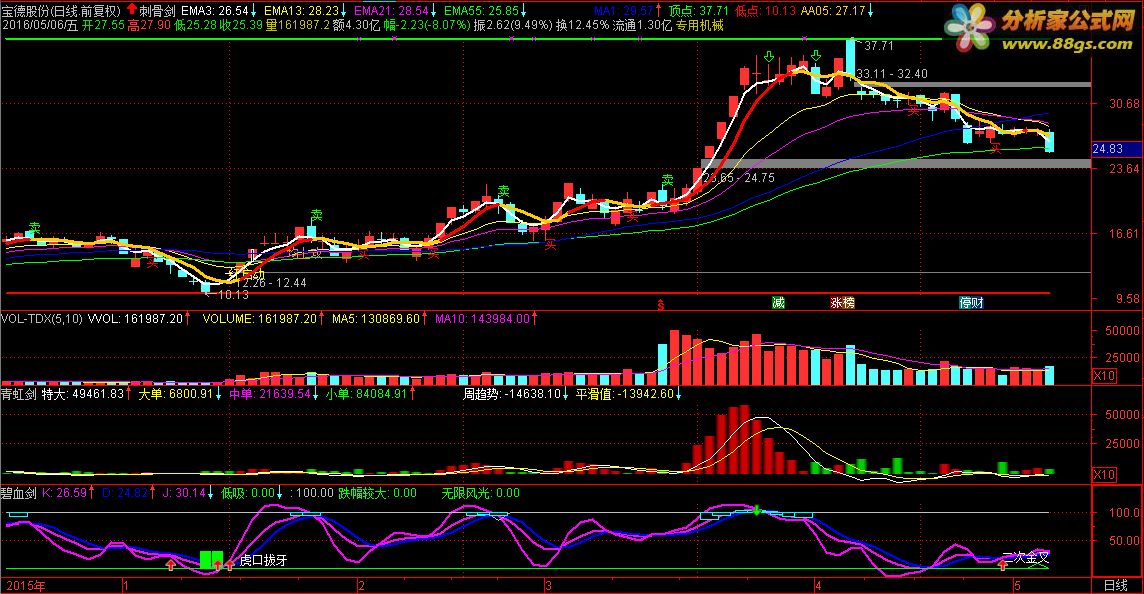Click the 12.26 - 12.44 gap annotation

point(270,283)
